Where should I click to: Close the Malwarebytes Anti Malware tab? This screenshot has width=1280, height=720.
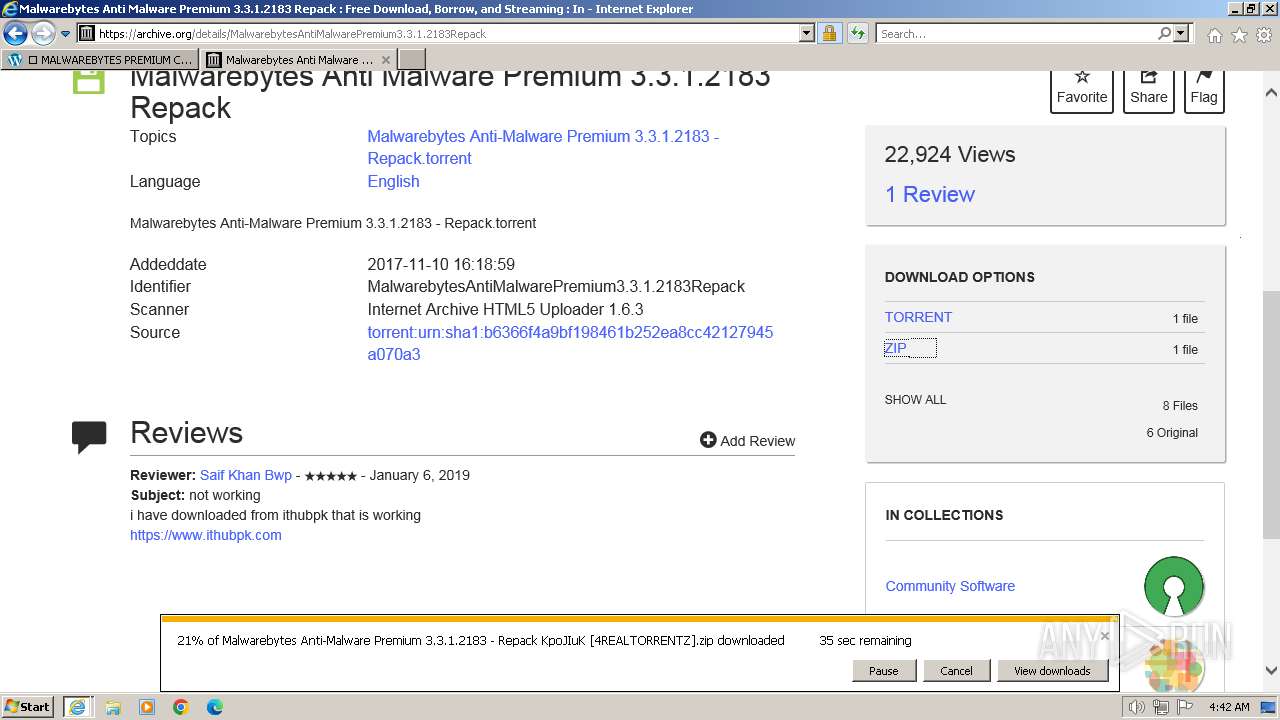coord(386,59)
